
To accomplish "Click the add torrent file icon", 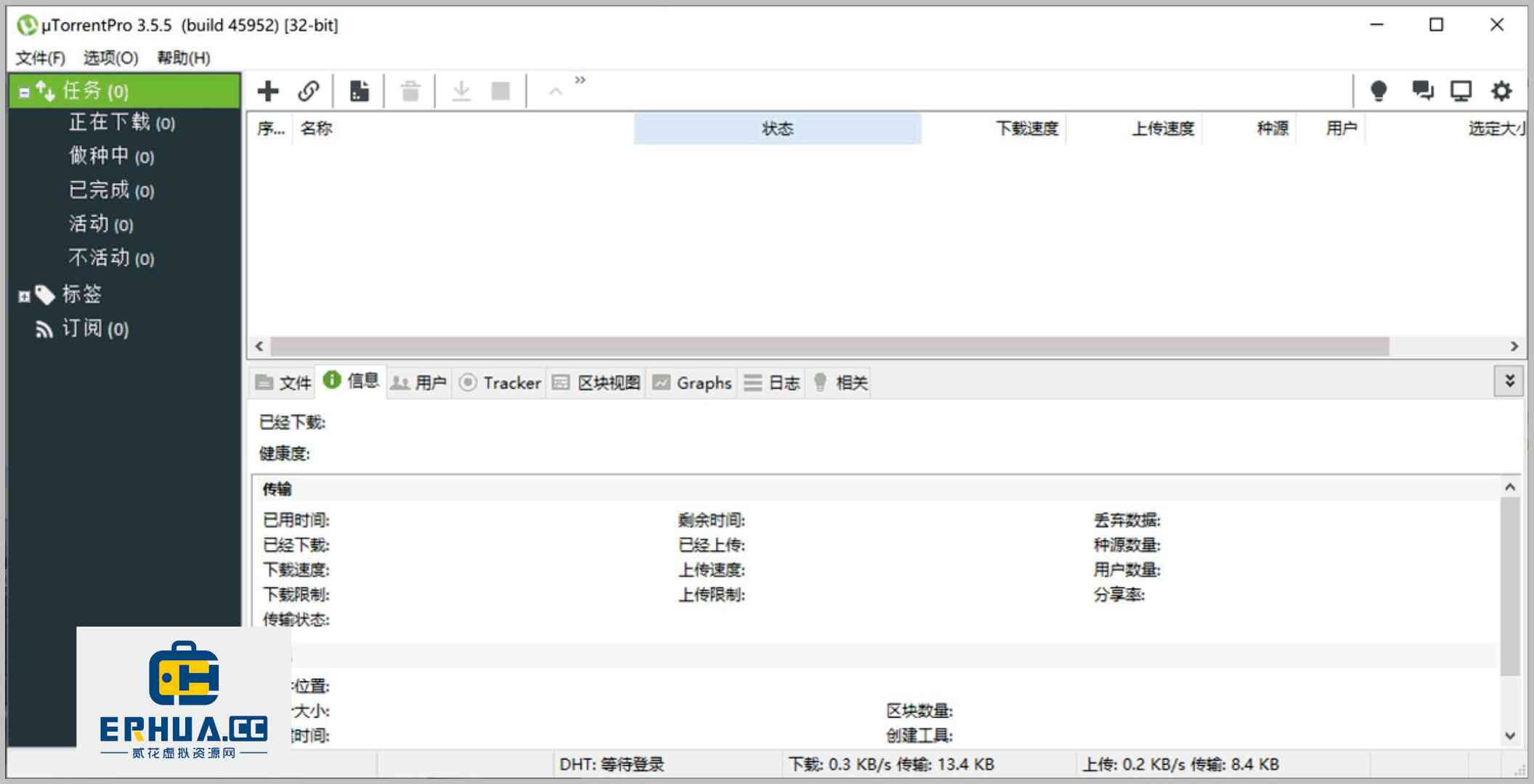I will click(268, 91).
